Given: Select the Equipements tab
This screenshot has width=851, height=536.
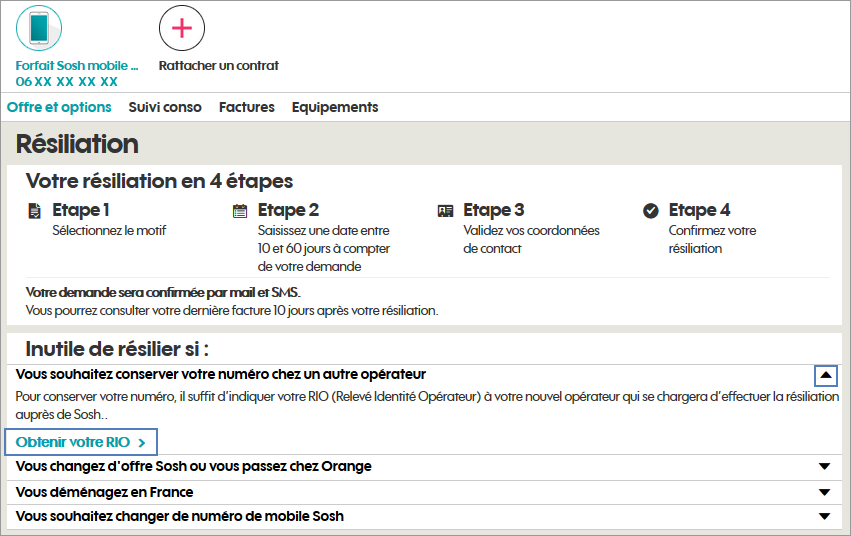Looking at the screenshot, I should (335, 107).
